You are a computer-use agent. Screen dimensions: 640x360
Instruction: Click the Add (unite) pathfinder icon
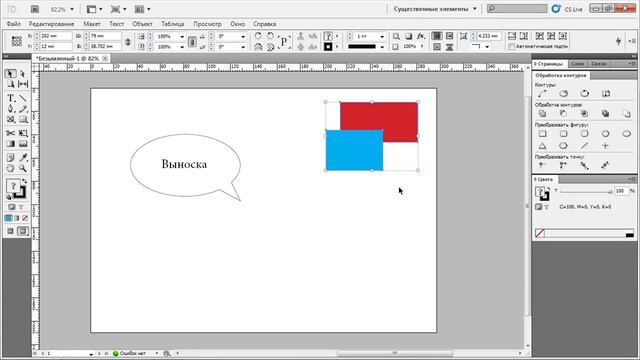542,113
